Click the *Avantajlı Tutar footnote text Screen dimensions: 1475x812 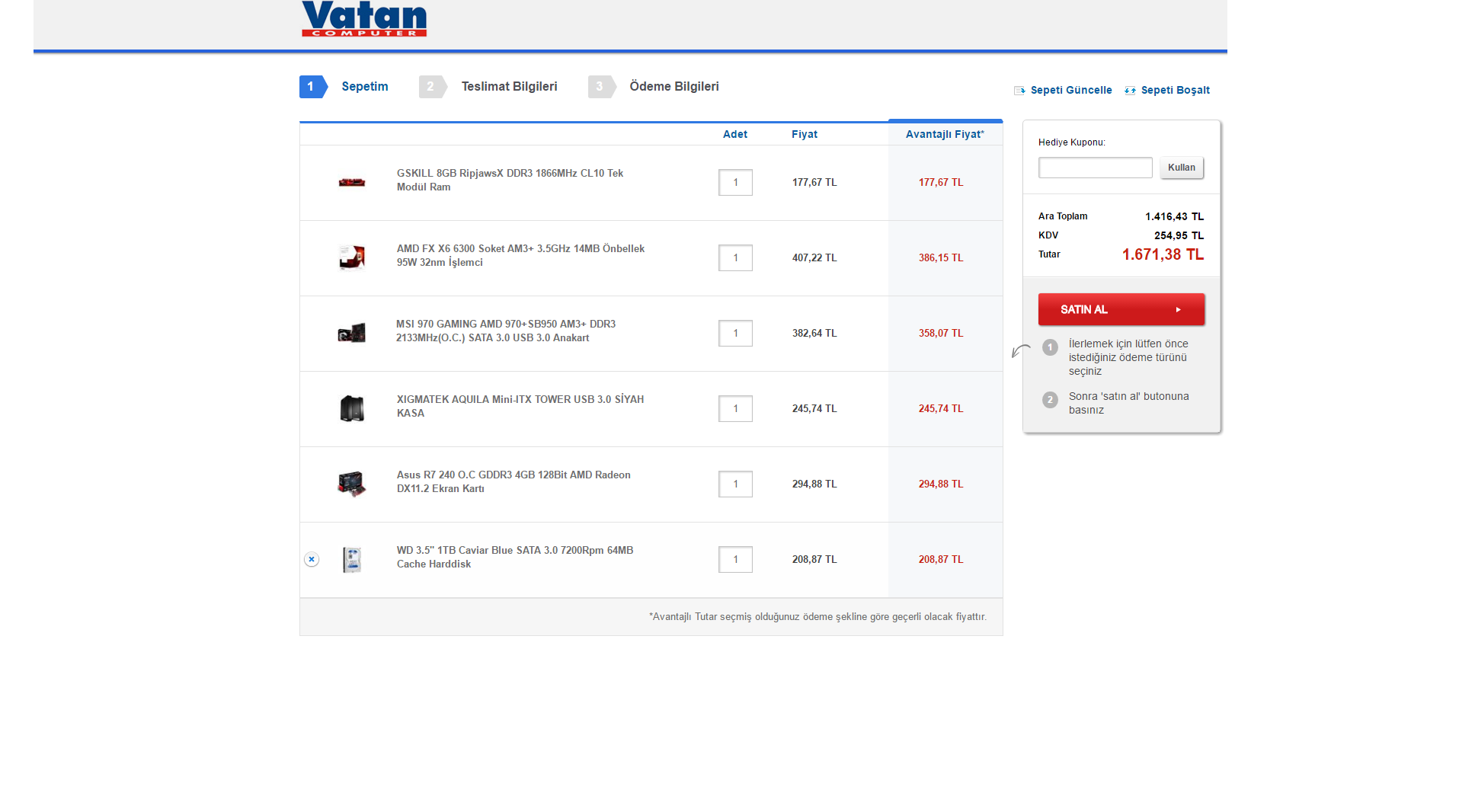[817, 617]
